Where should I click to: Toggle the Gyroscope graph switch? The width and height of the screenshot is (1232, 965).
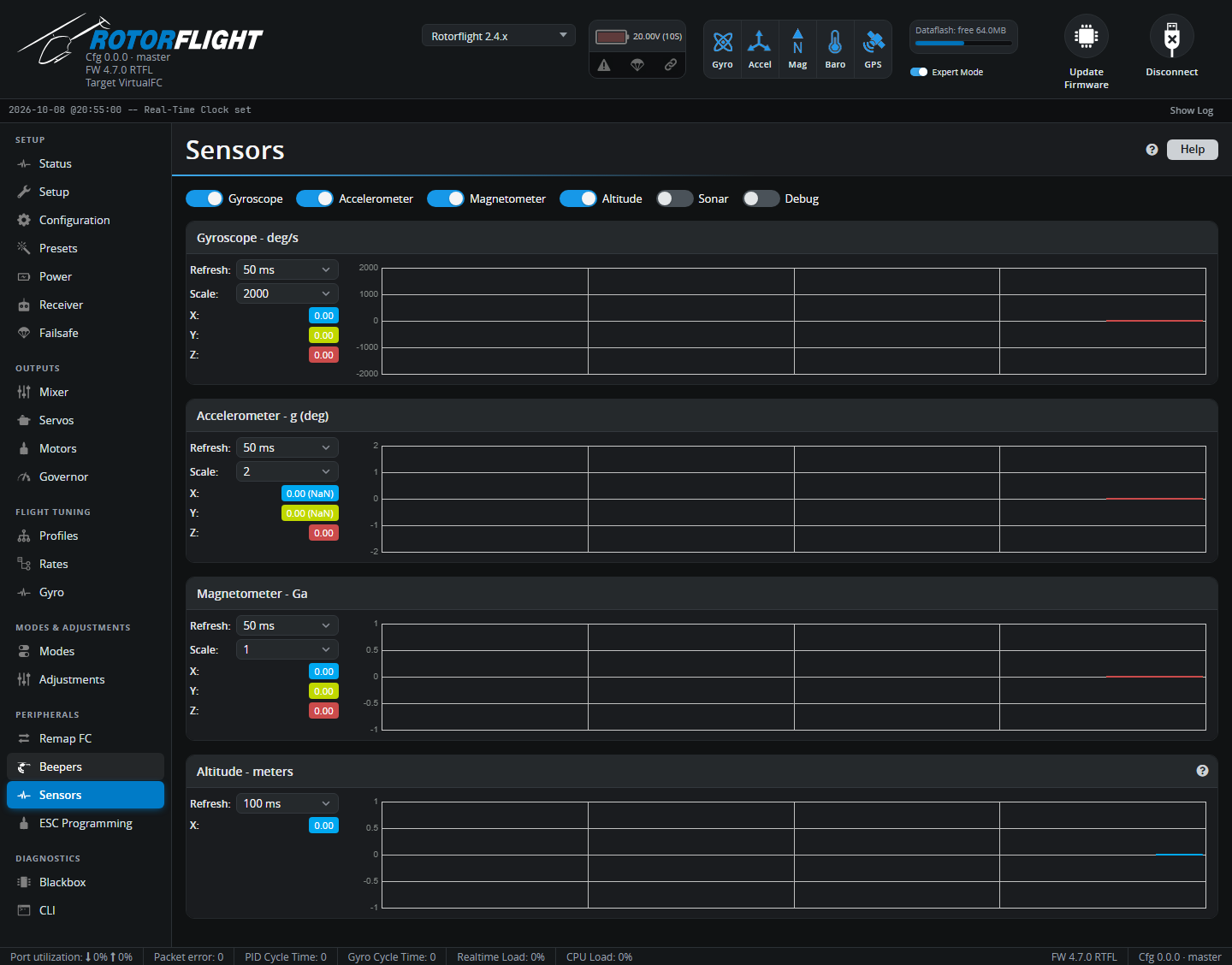pyautogui.click(x=204, y=198)
